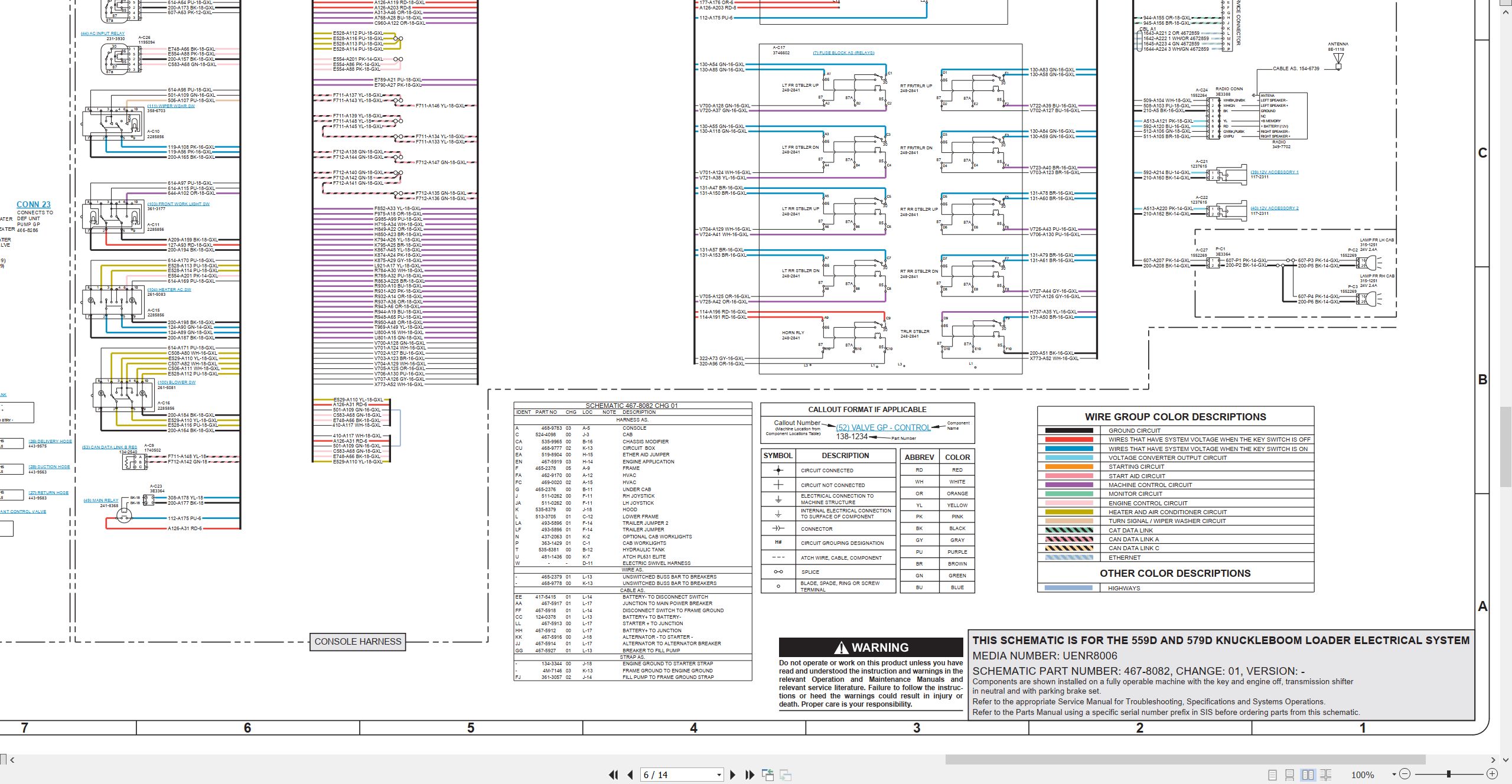
Task: Click the ENGINE APPLICATION table row
Action: pos(632,462)
